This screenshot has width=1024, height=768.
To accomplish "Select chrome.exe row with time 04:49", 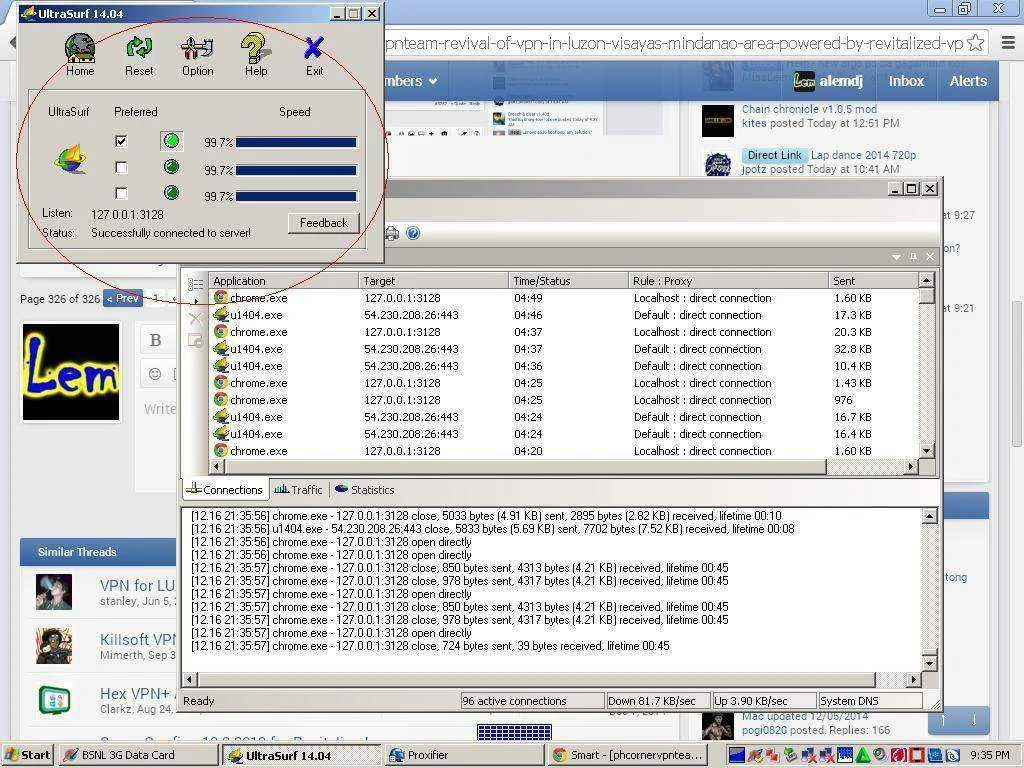I will [564, 298].
